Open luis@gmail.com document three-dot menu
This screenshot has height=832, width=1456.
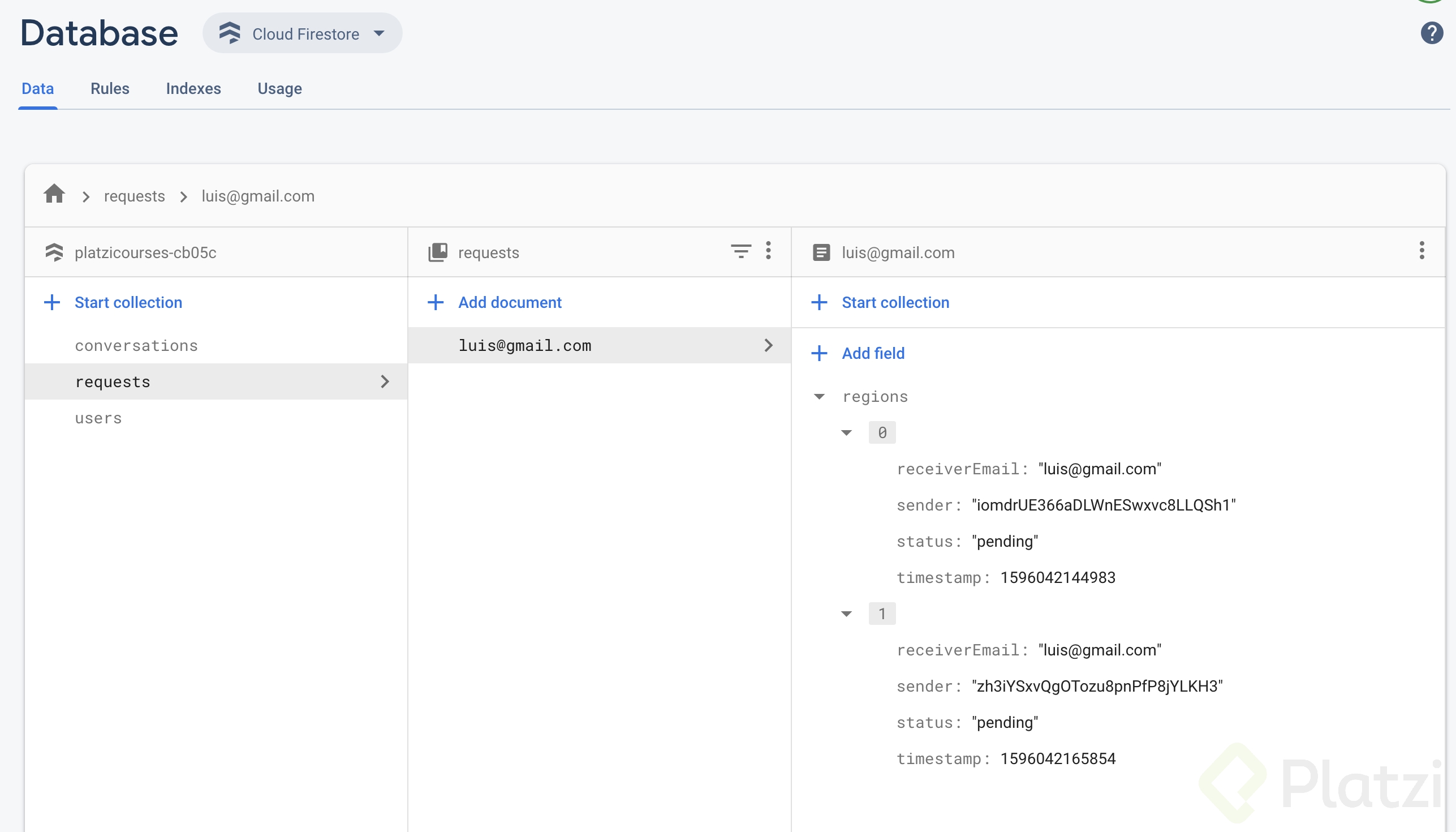pos(1421,251)
